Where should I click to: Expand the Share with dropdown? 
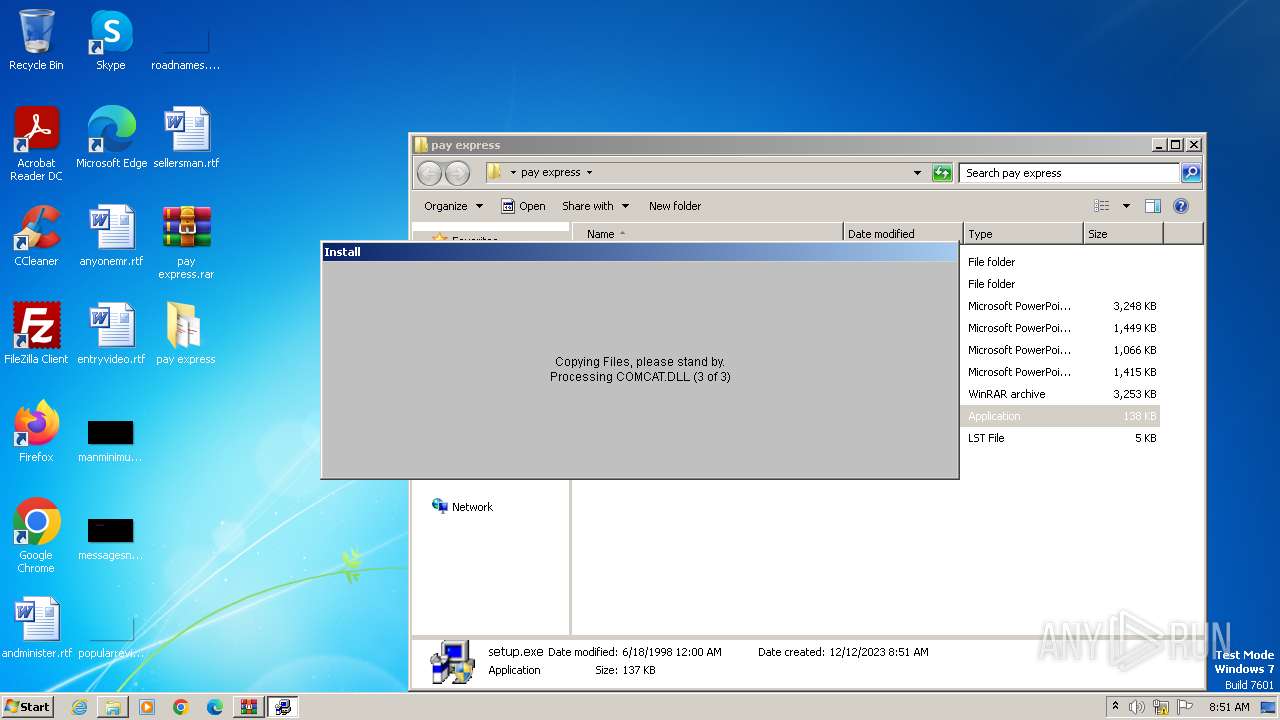point(596,206)
